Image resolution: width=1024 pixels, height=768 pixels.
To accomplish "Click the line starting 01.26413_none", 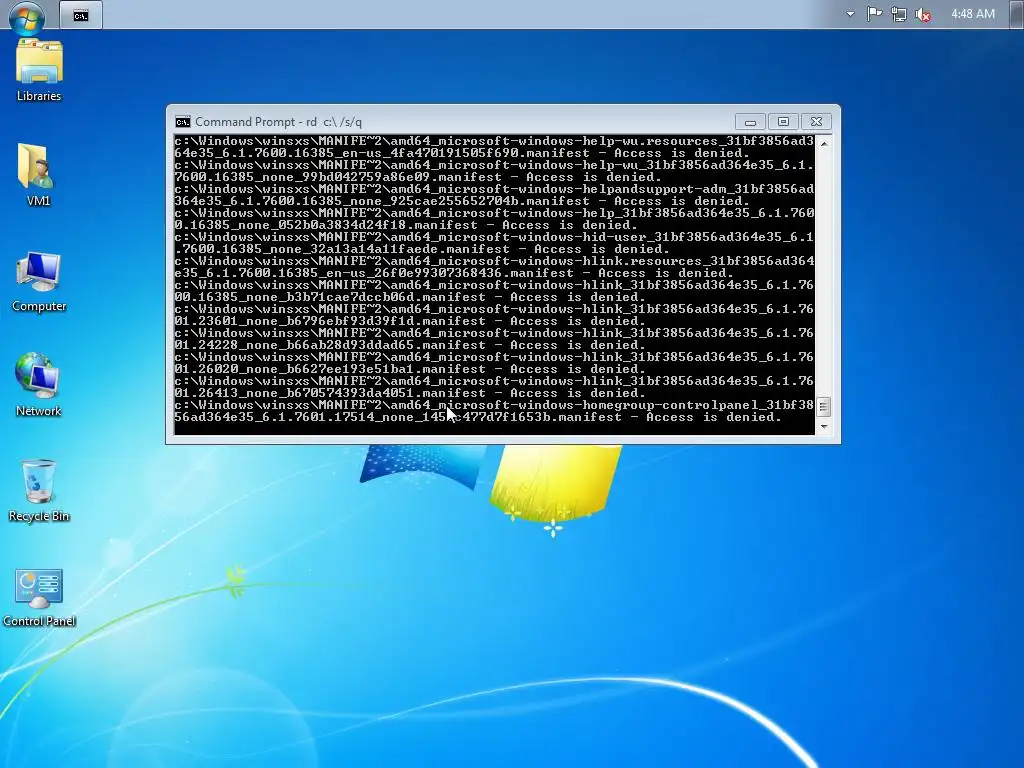I will coord(409,393).
